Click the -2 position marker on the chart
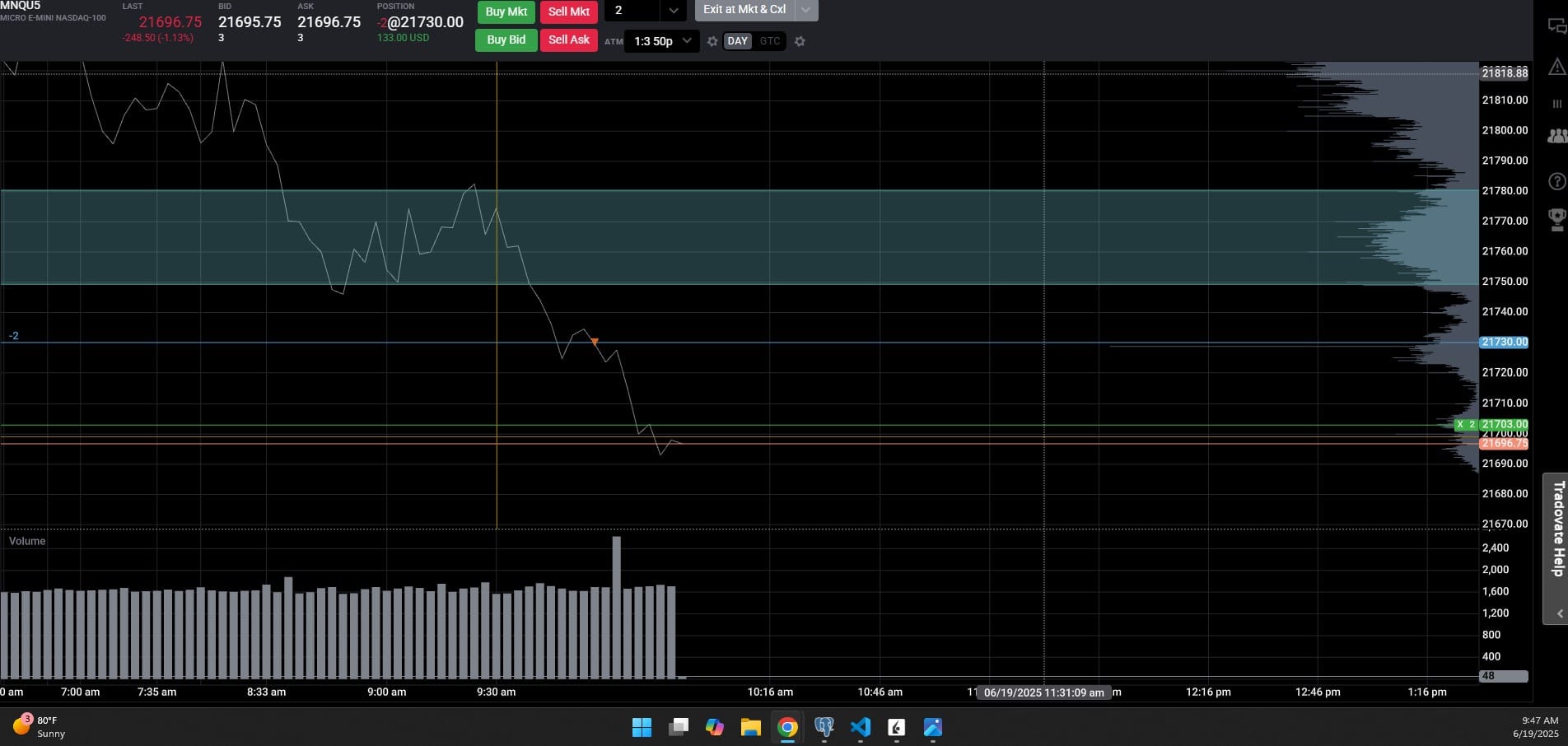The height and width of the screenshot is (746, 1568). (13, 336)
